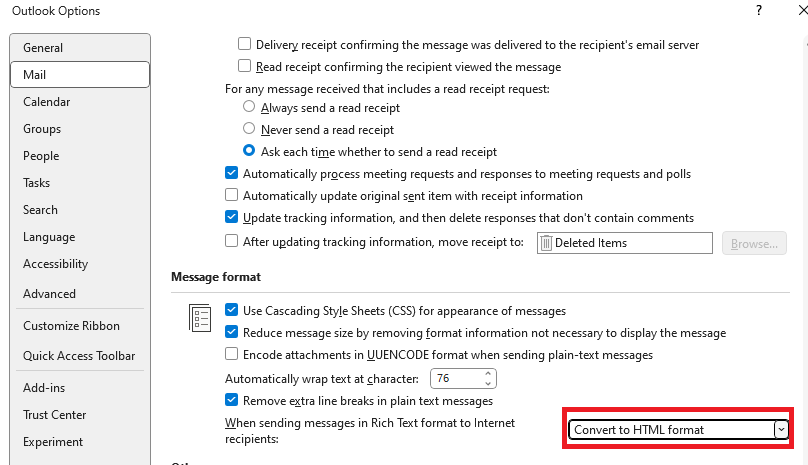The width and height of the screenshot is (808, 465).
Task: Check Automatically update original sent item
Action: click(231, 195)
